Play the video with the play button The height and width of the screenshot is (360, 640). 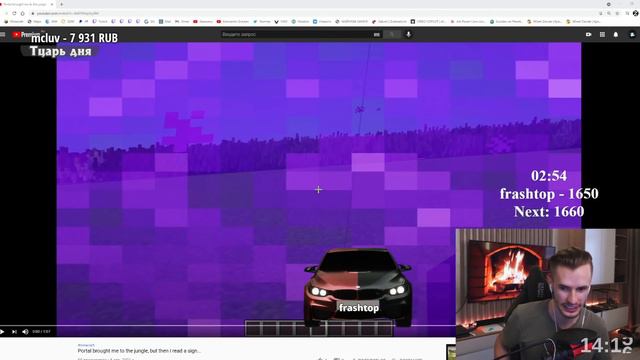[x=2, y=332]
